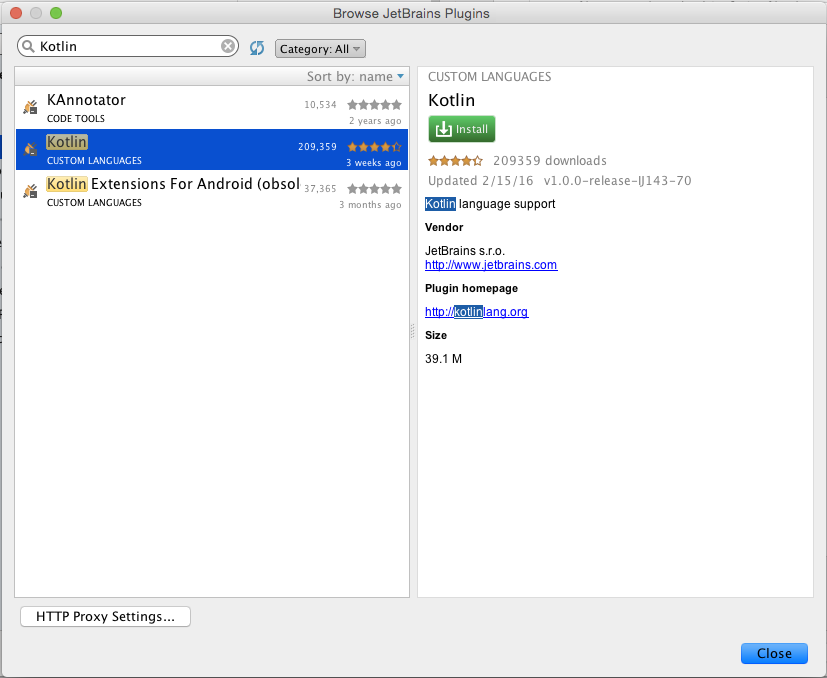Click version v1.0.0-release-IJ143-70 text
827x678 pixels.
pos(617,181)
